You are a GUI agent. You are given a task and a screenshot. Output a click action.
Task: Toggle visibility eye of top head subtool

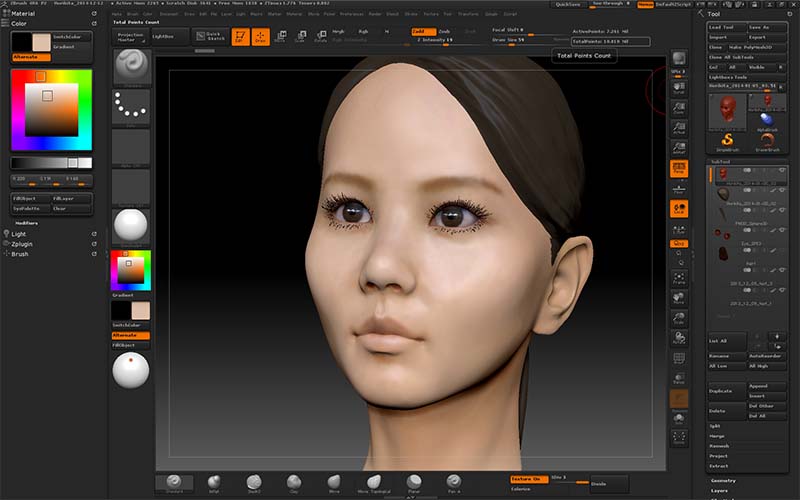coord(782,170)
